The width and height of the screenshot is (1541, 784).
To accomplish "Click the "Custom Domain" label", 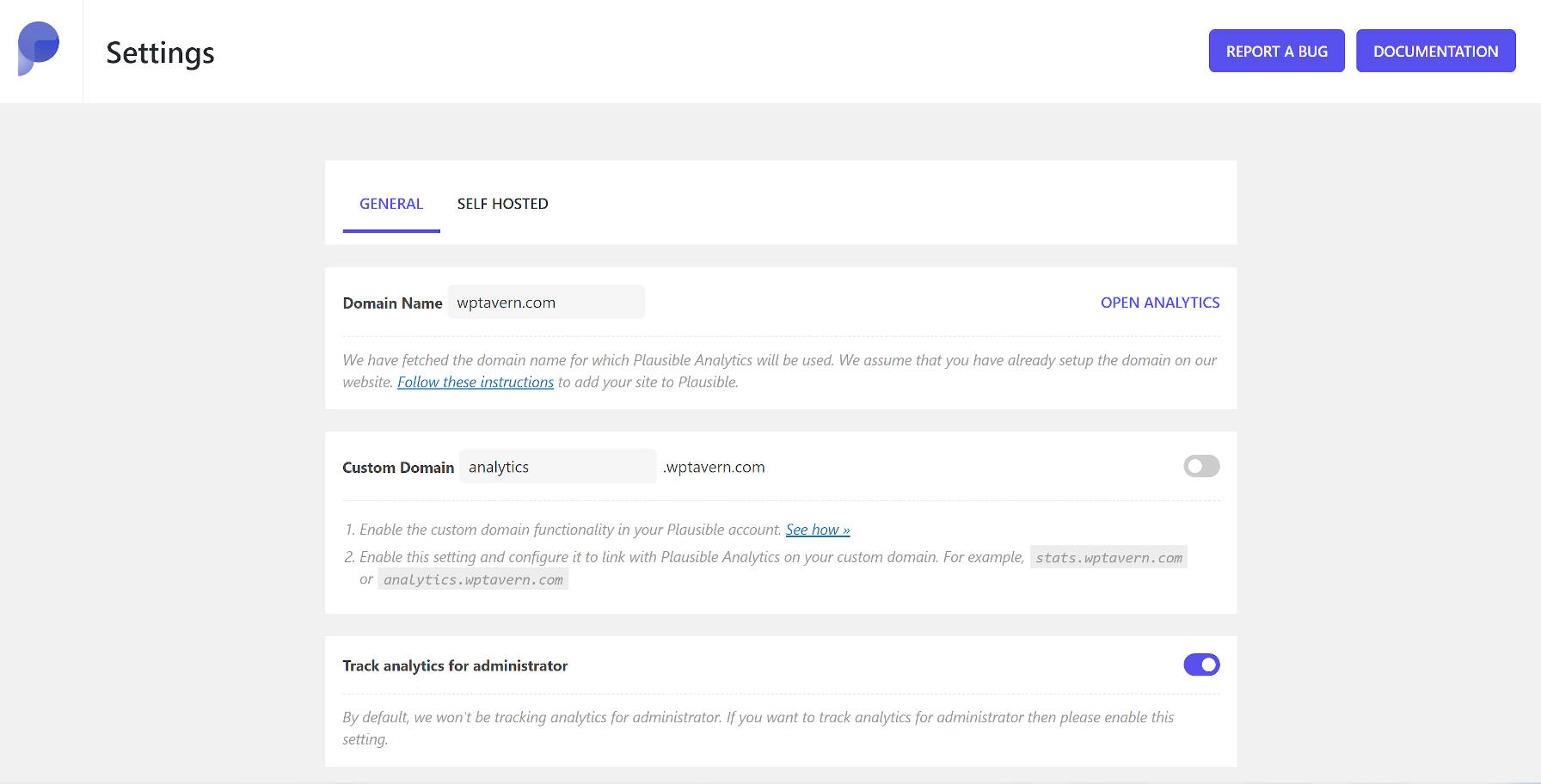I will (398, 467).
